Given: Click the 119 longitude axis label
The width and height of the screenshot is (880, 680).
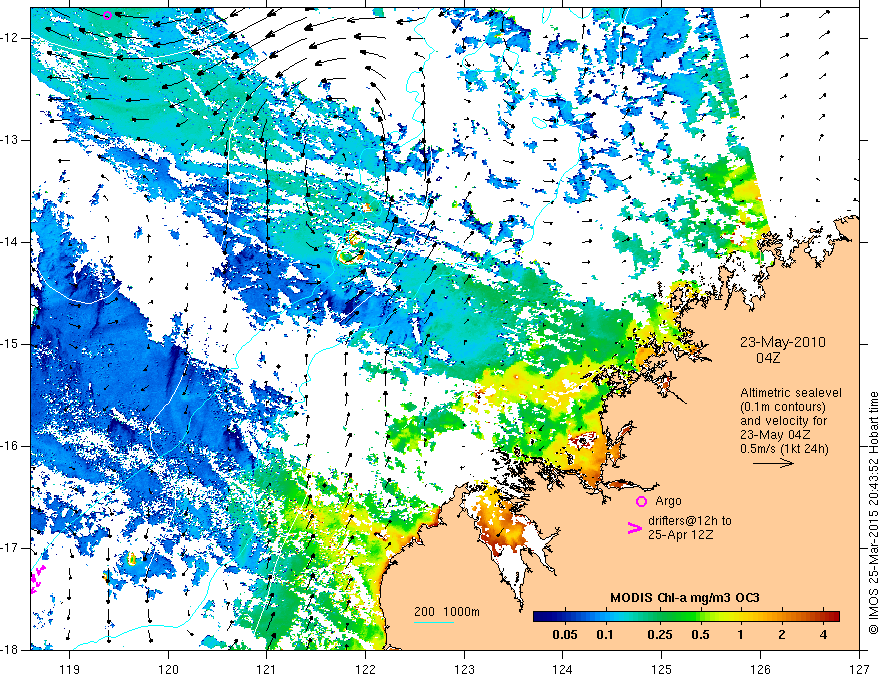Looking at the screenshot, I should 69,669.
